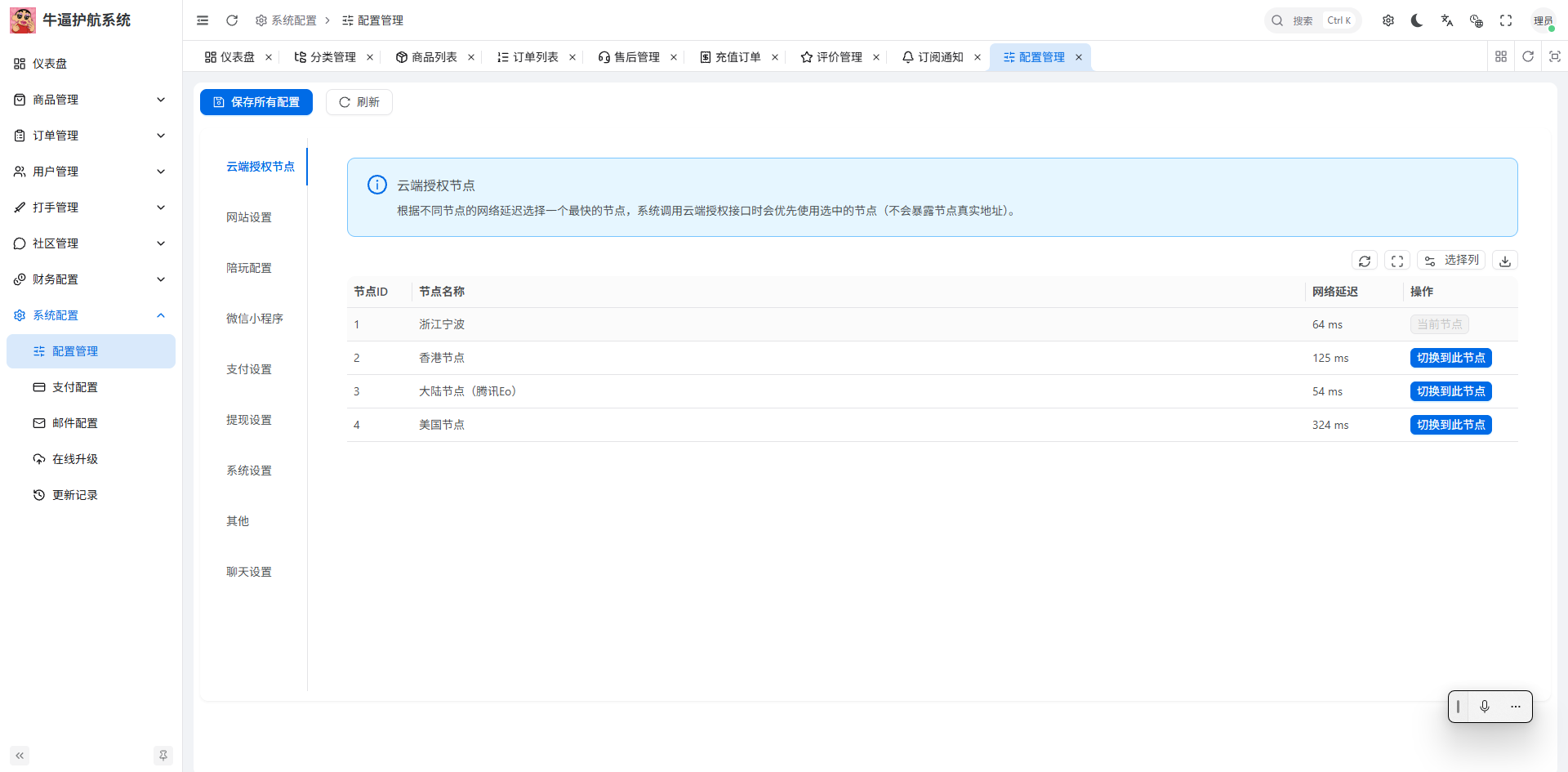Refresh the node table with the sync icon

click(1364, 261)
